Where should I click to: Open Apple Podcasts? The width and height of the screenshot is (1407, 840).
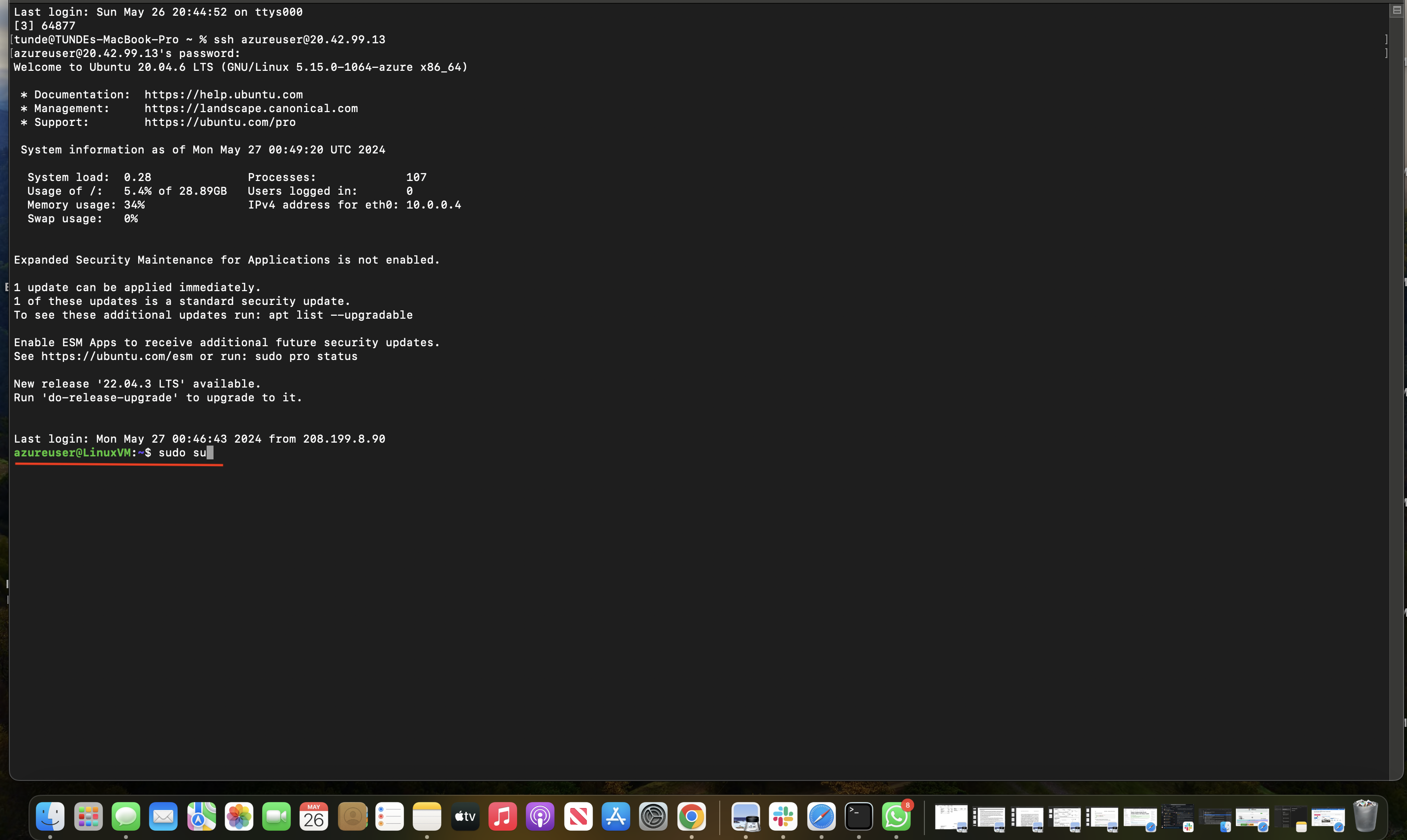pyautogui.click(x=540, y=817)
